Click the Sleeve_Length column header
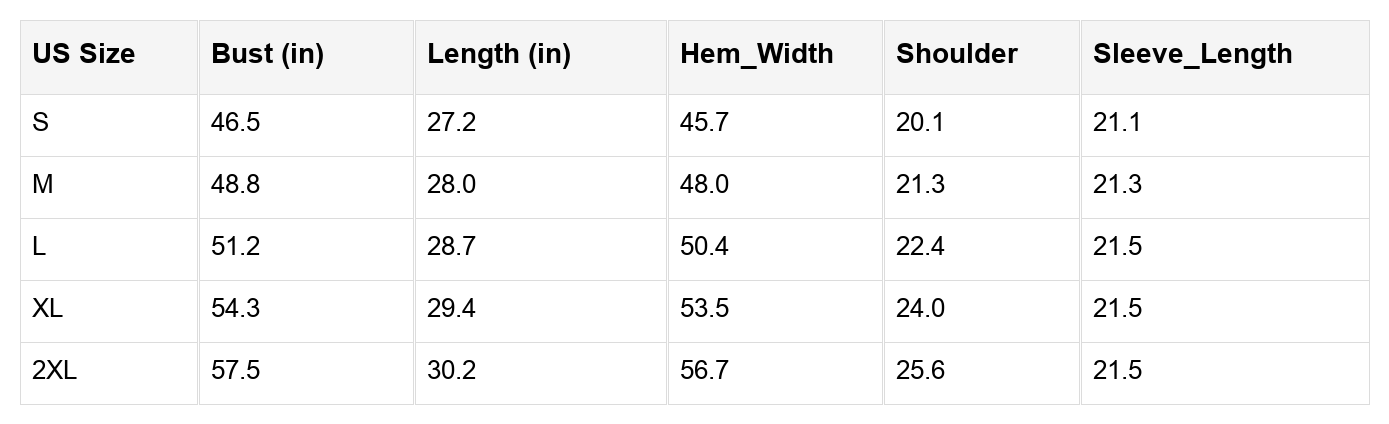Screen dimensions: 1389x424 [1192, 54]
